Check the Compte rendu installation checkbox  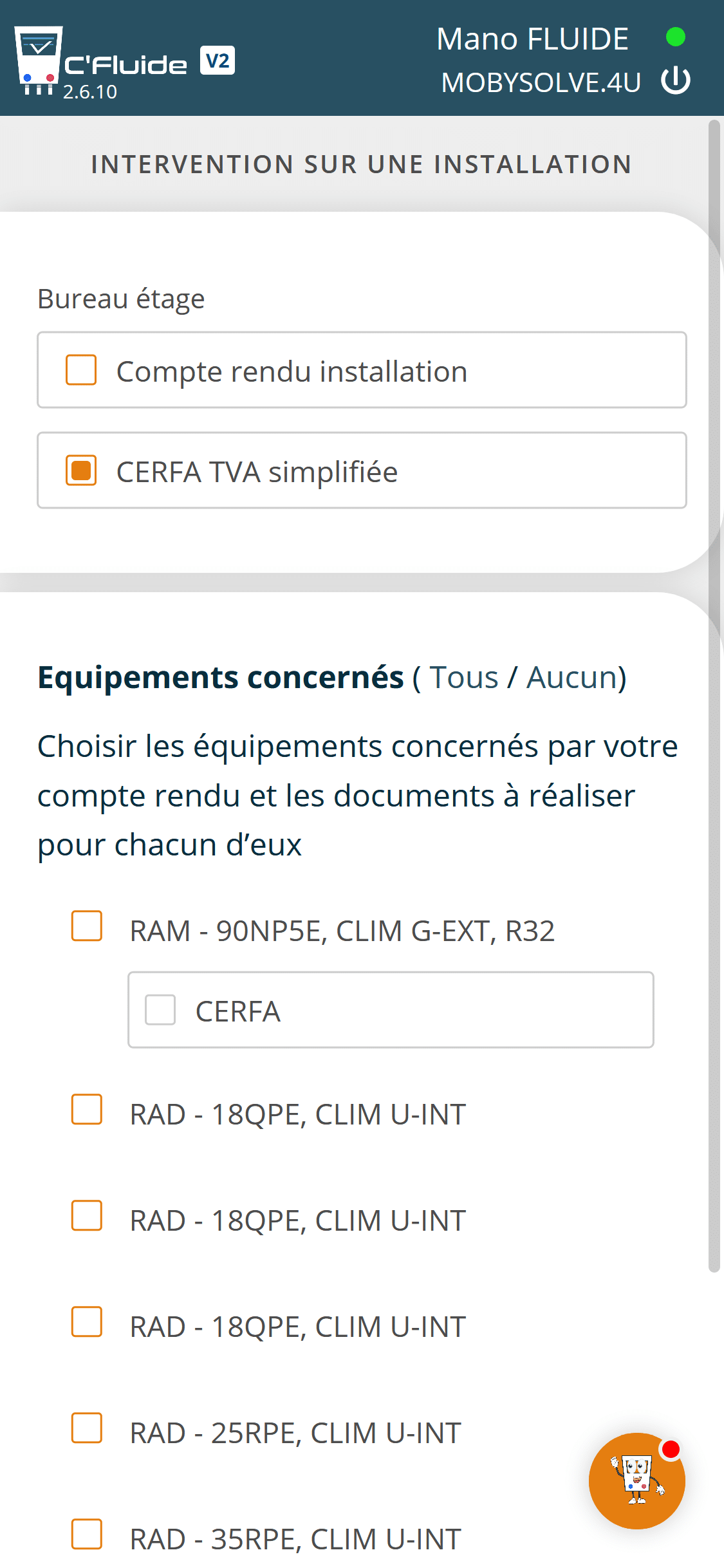[x=81, y=370]
